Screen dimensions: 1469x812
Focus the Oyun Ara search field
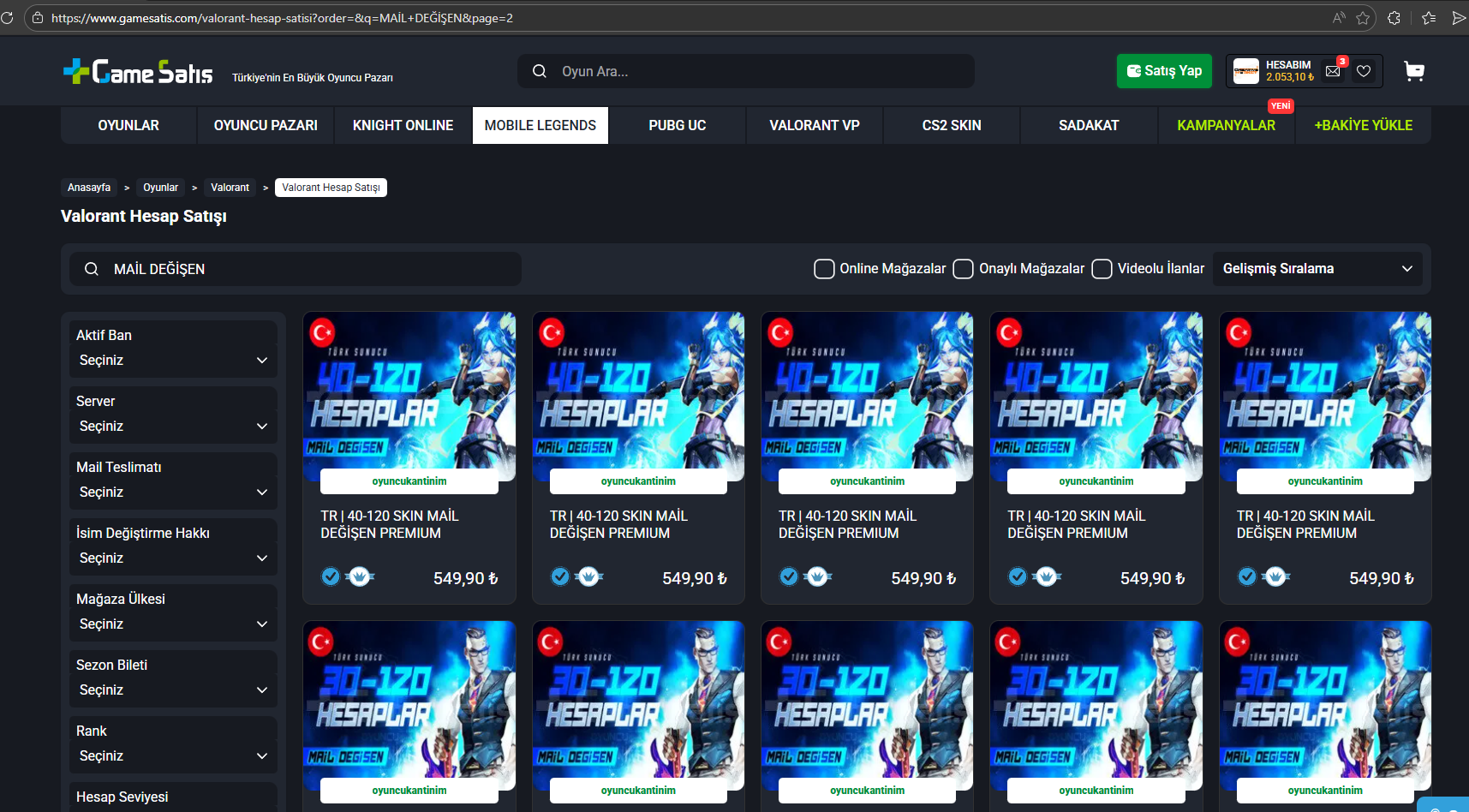745,71
